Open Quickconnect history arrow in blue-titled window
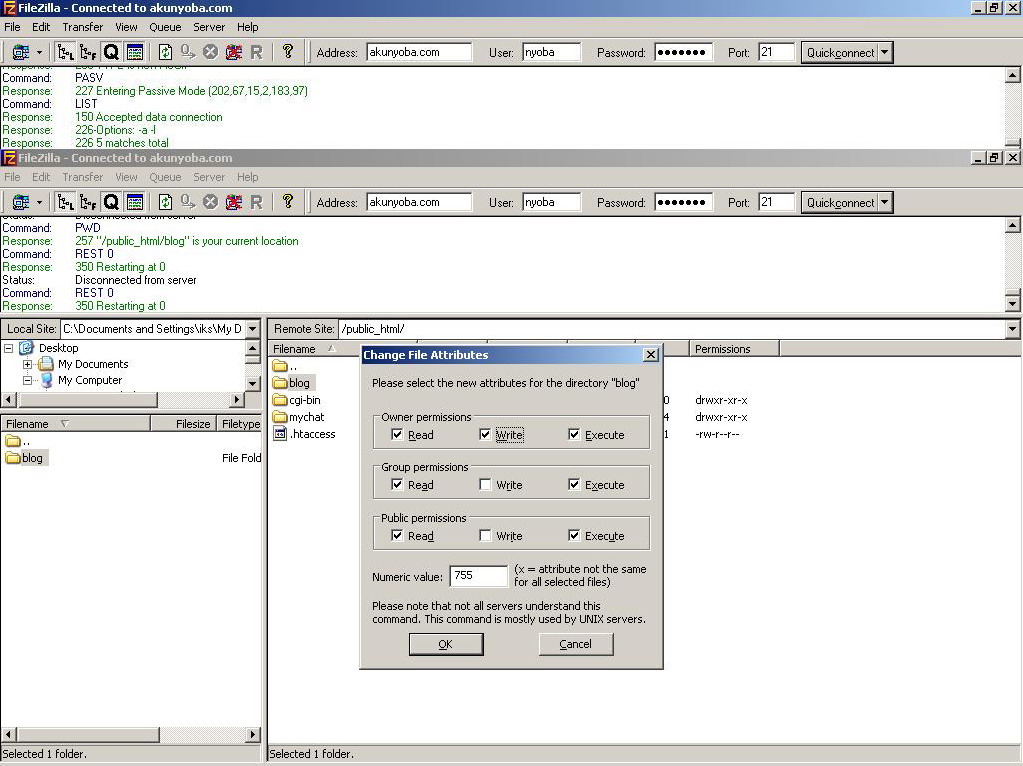Viewport: 1023px width, 766px height. coord(885,52)
